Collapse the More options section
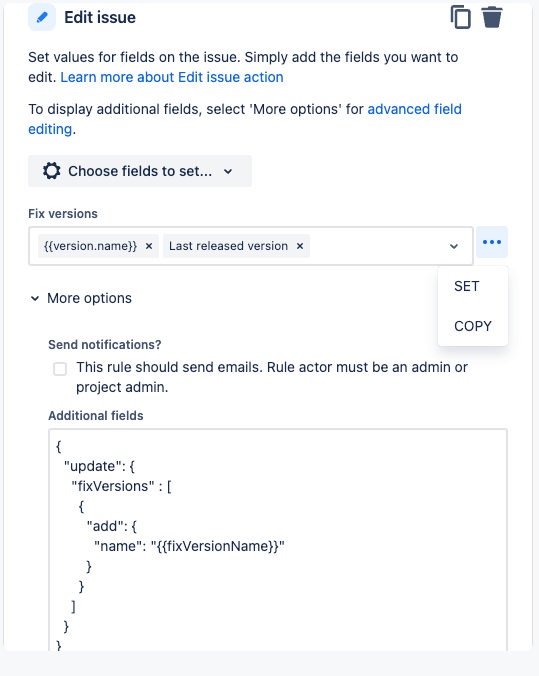The width and height of the screenshot is (539, 676). point(81,298)
